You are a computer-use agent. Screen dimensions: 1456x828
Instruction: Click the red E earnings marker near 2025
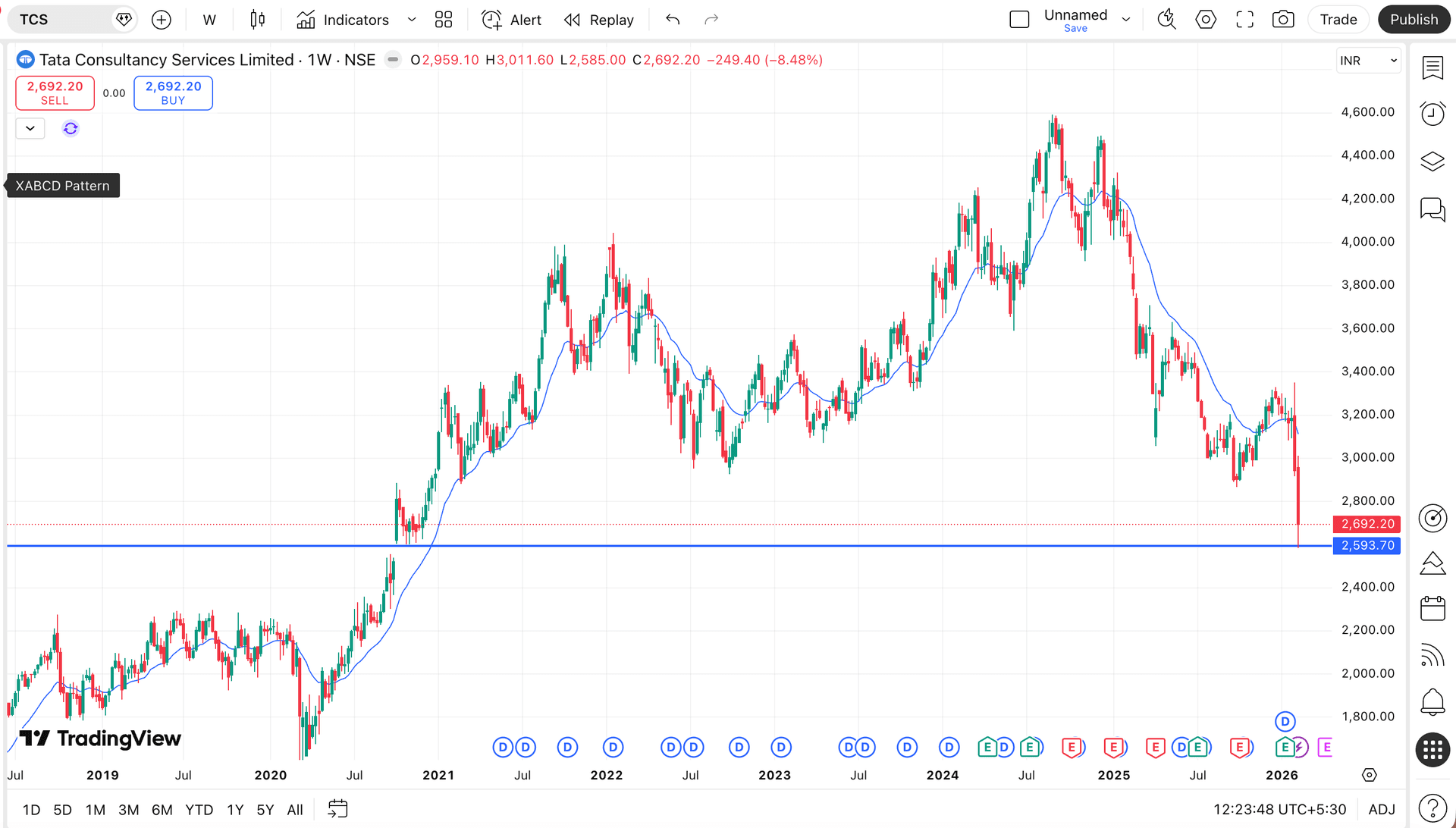click(1113, 748)
